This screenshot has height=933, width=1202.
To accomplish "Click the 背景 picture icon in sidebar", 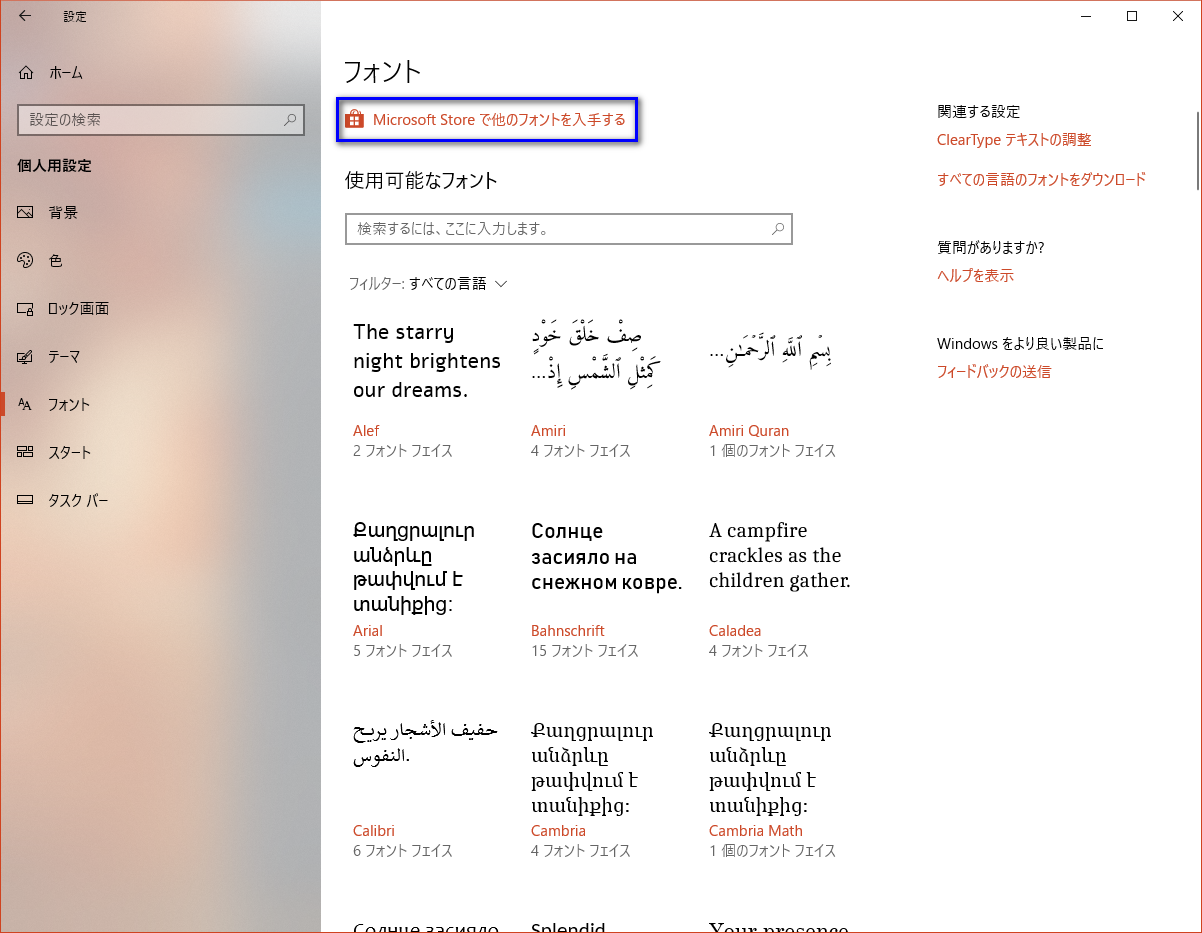I will (x=26, y=213).
